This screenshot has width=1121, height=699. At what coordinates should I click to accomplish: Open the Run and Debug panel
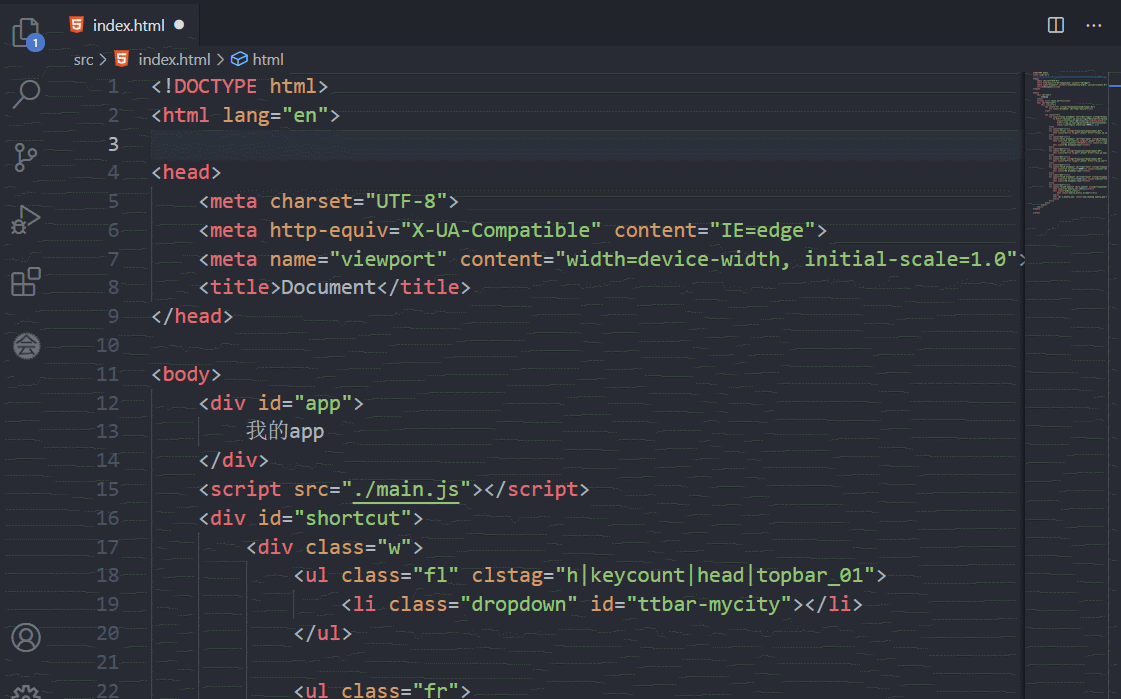[x=25, y=220]
